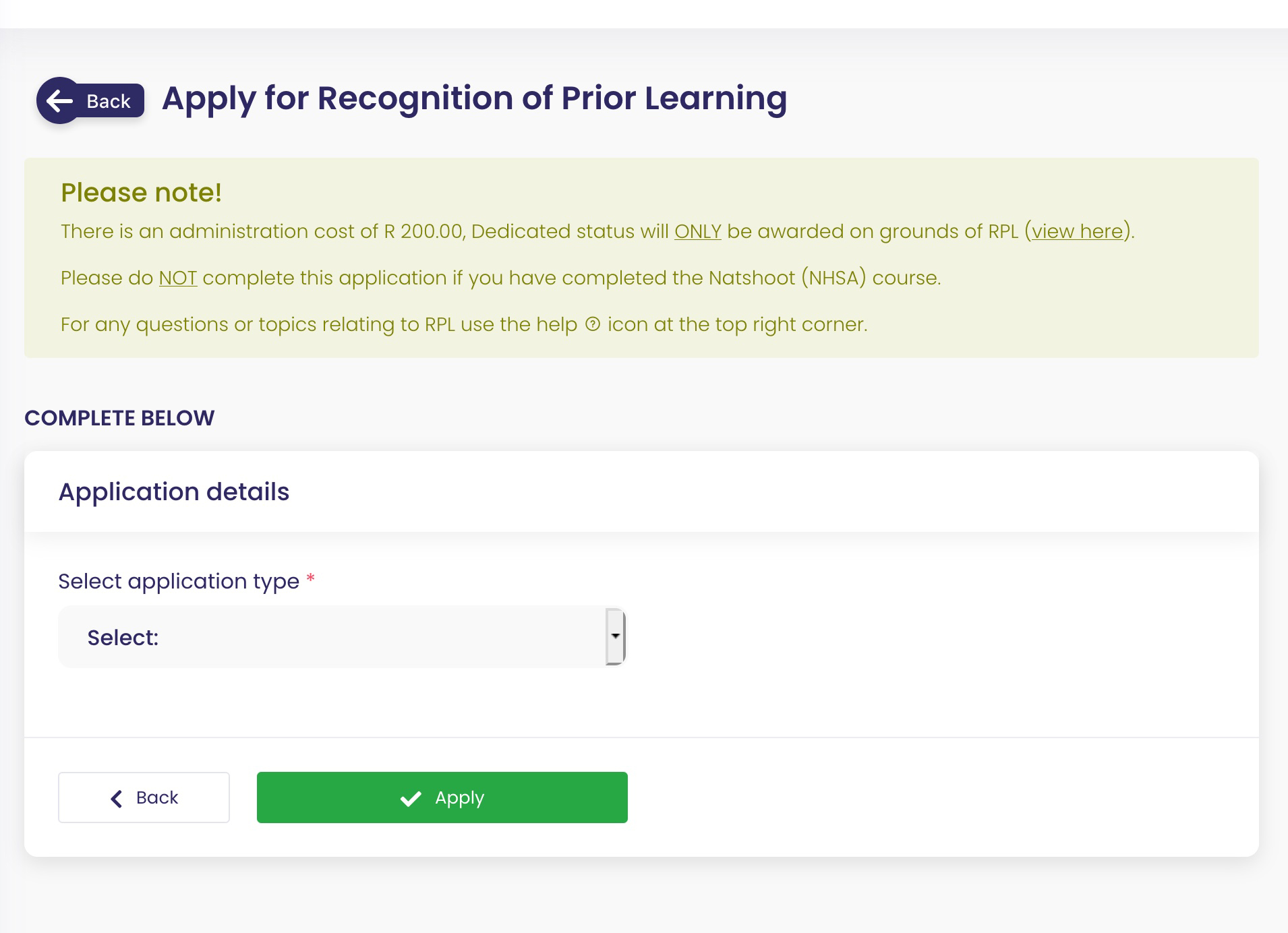Click the 'Select application type' field label

point(179,581)
